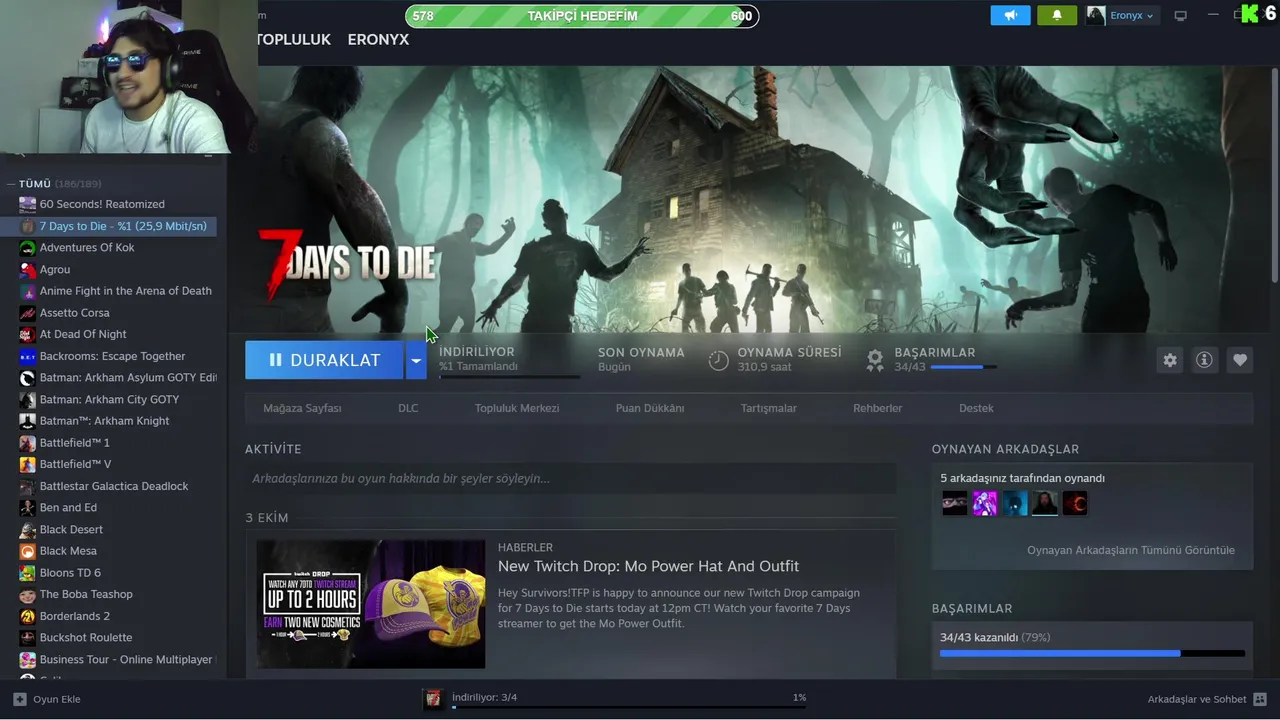Click the Oyun Ekle plus icon
This screenshot has height=720, width=1280.
tap(20, 699)
